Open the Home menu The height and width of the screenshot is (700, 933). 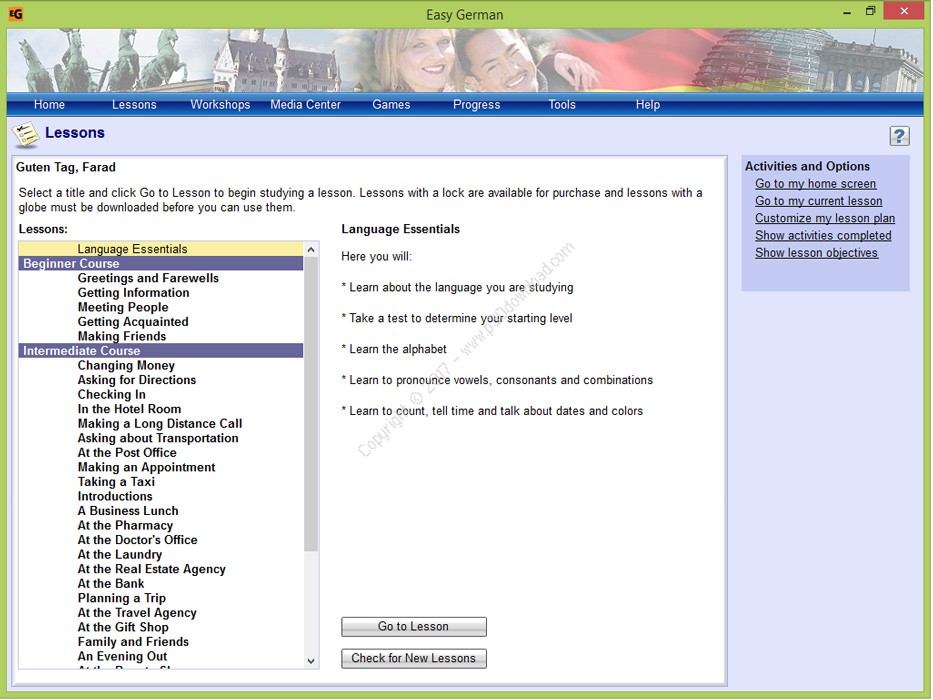(x=49, y=105)
